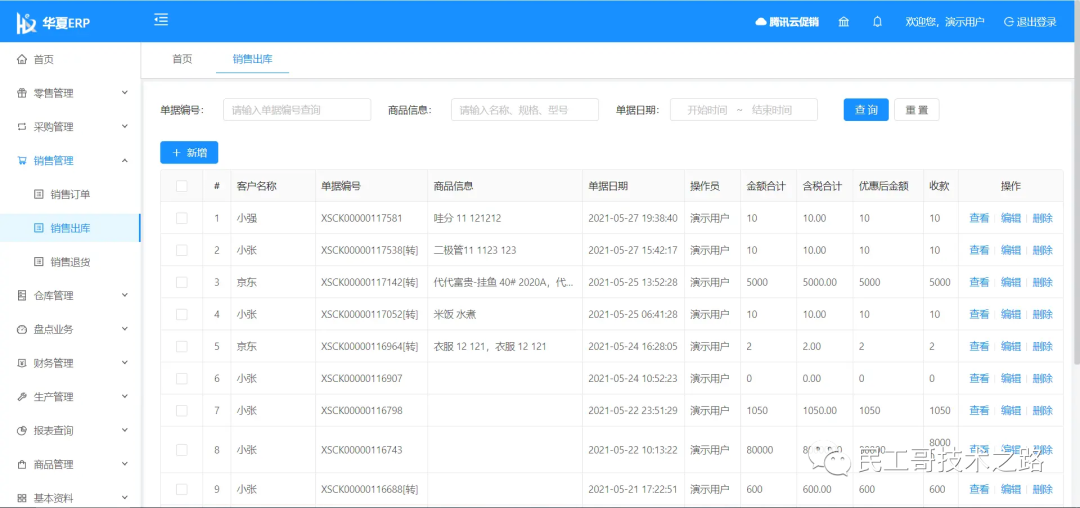This screenshot has height=508, width=1080.
Task: Click the profile icon beside 销售出库
Action: click(x=39, y=229)
